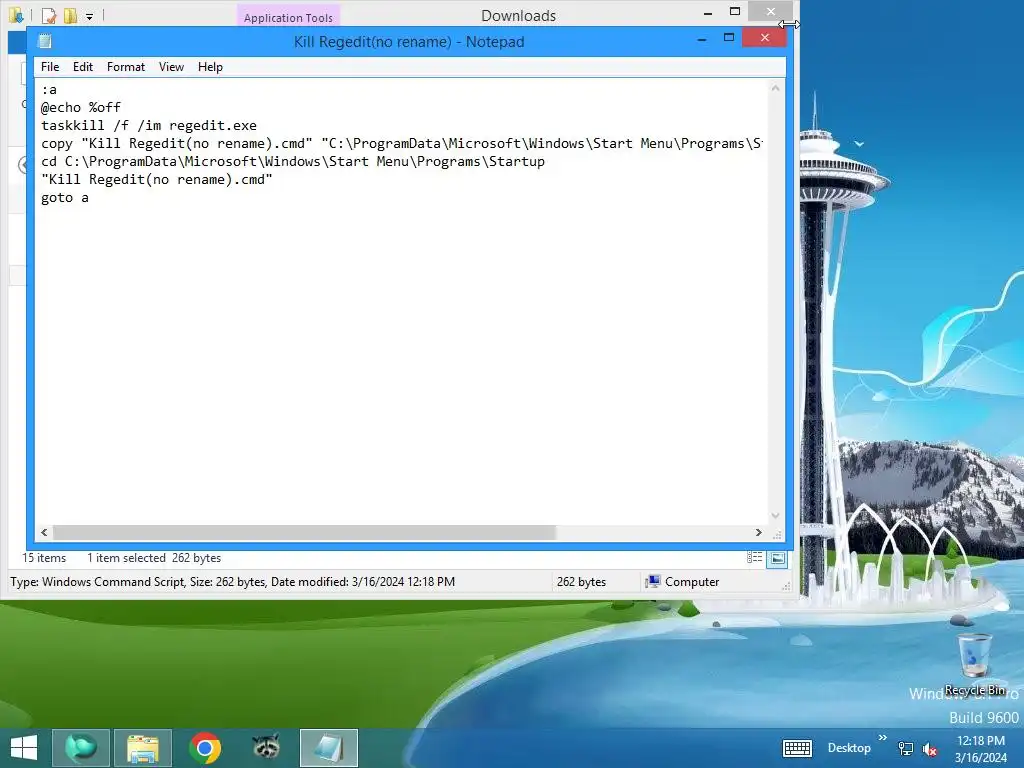Click the horizontal scrollbar thumb in Notepad
Viewport: 1024px width, 768px height.
pyautogui.click(x=304, y=532)
